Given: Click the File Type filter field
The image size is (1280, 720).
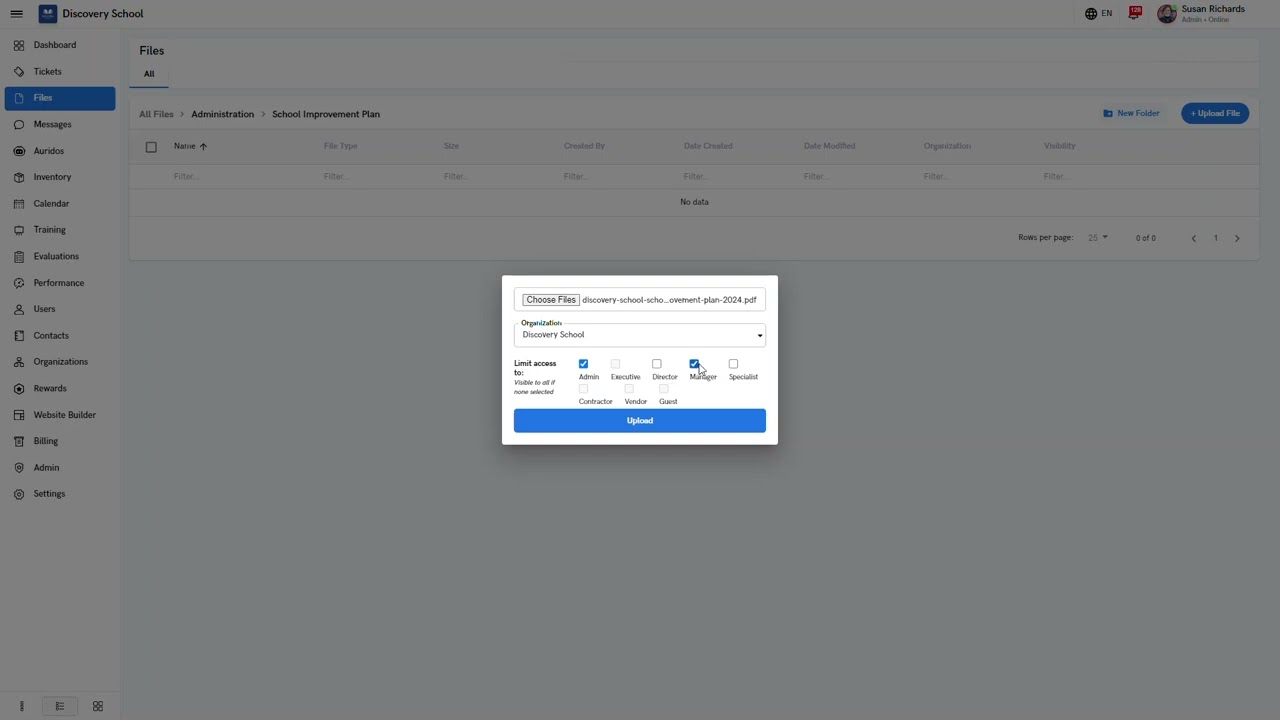Looking at the screenshot, I should click(x=376, y=177).
